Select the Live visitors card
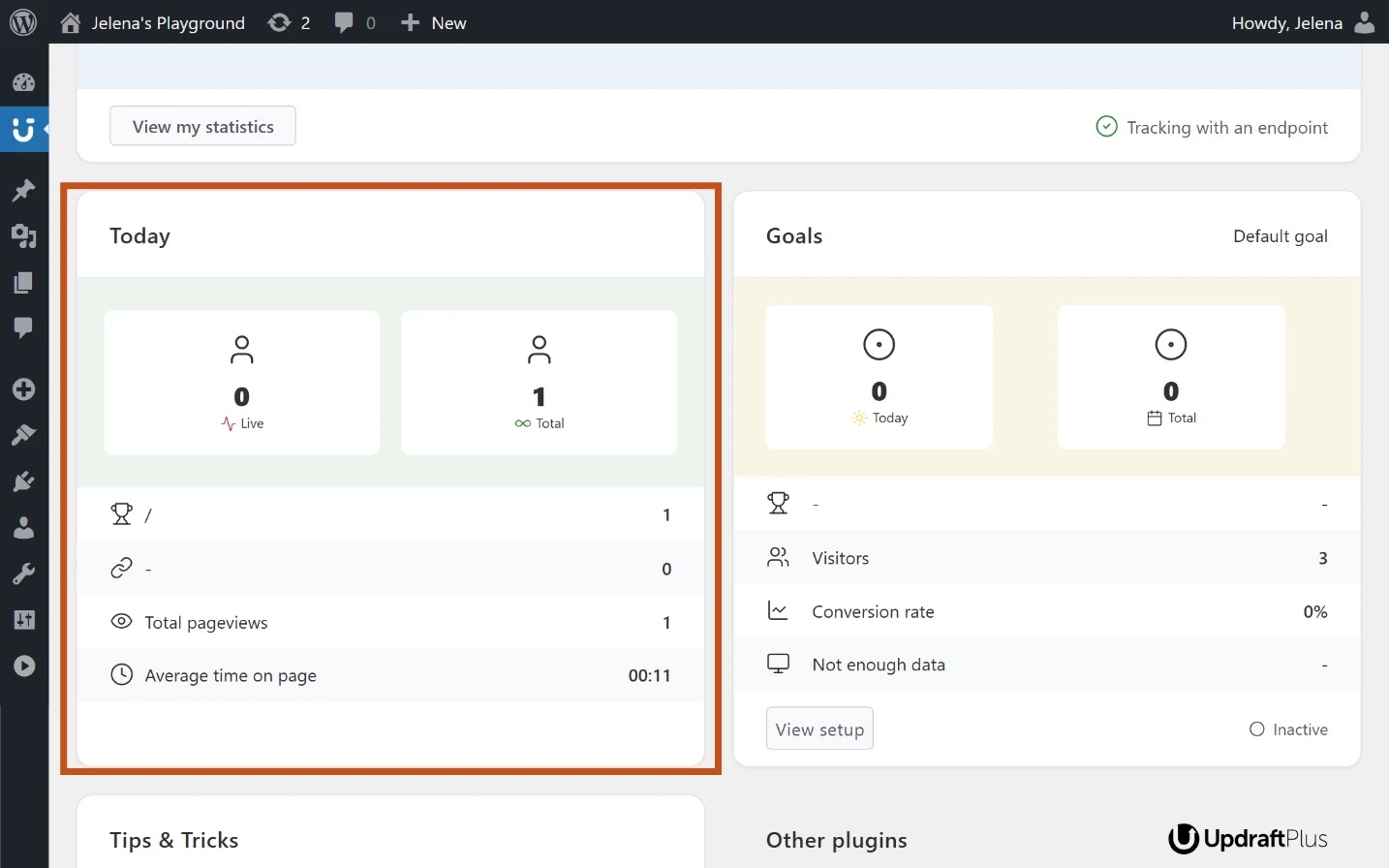The width and height of the screenshot is (1389, 868). 241,383
